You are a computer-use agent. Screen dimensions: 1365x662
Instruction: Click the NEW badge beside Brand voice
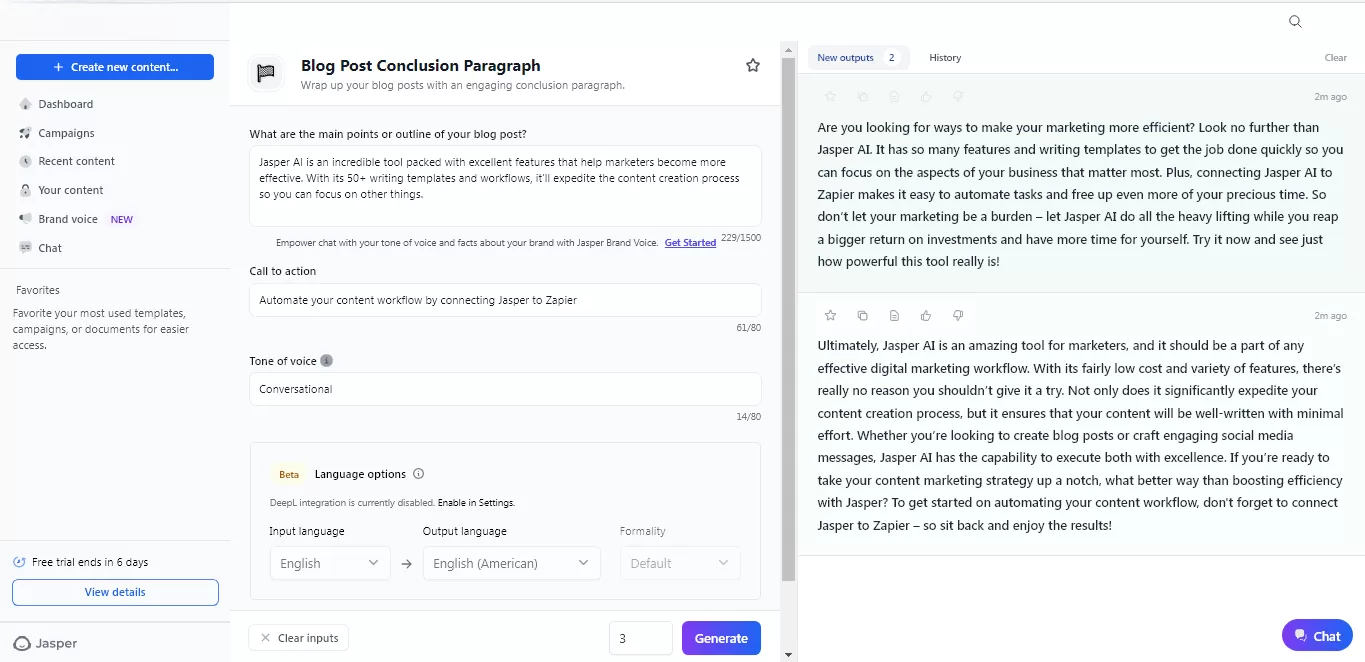coord(122,219)
